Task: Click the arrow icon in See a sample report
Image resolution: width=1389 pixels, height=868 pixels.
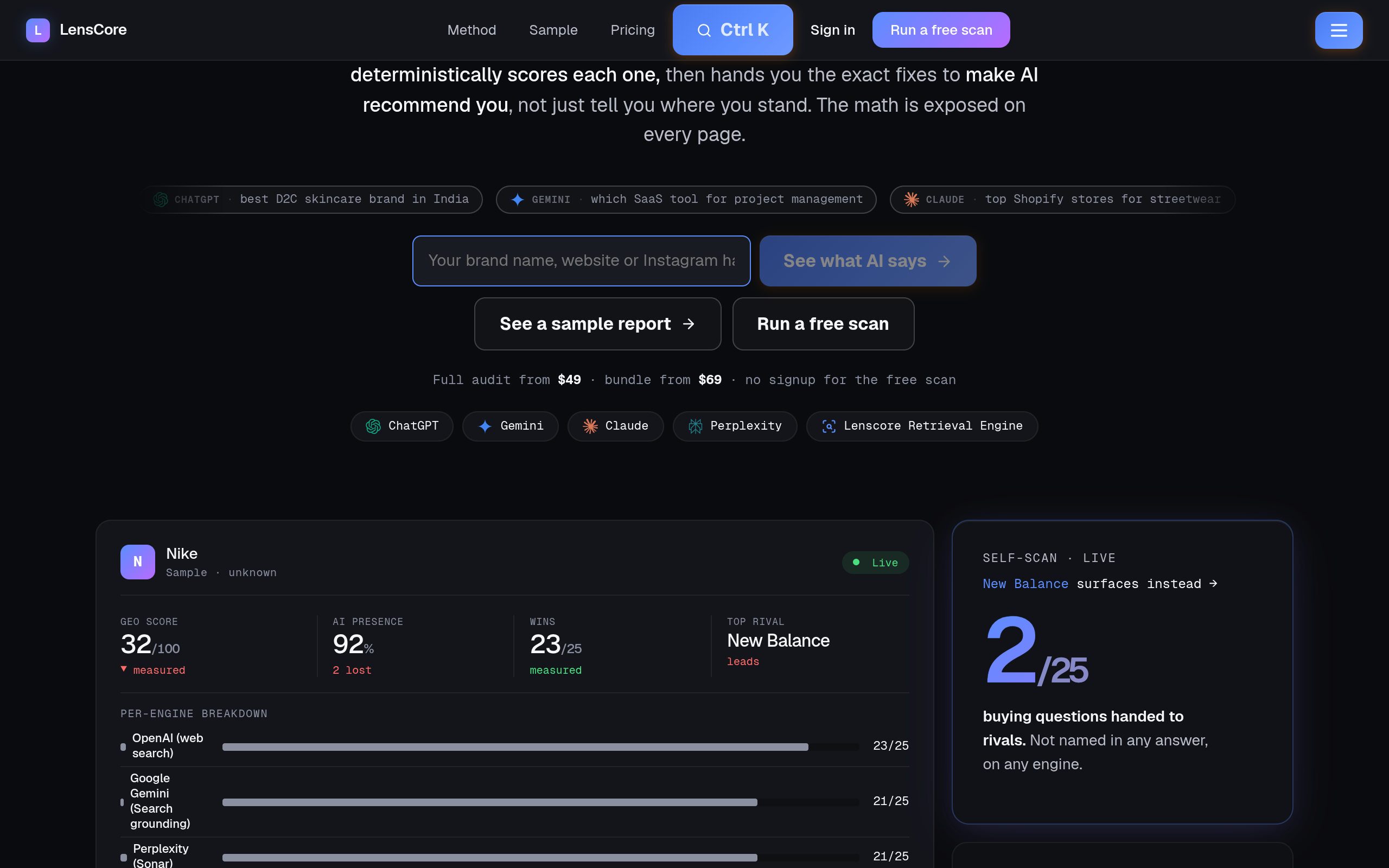Action: point(689,324)
